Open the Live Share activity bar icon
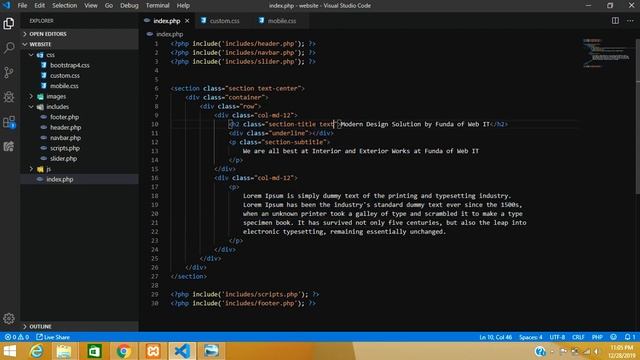This screenshot has width=640, height=360. coord(9,146)
